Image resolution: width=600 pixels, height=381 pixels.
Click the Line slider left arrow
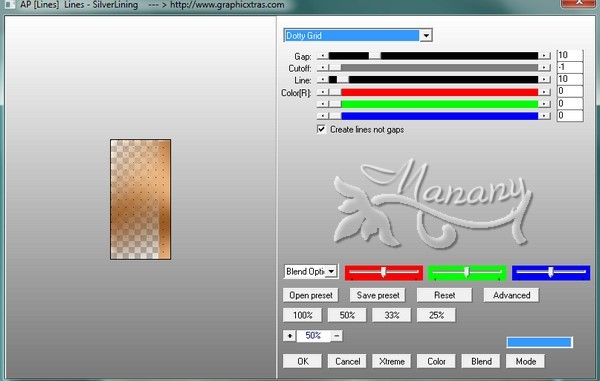point(323,80)
